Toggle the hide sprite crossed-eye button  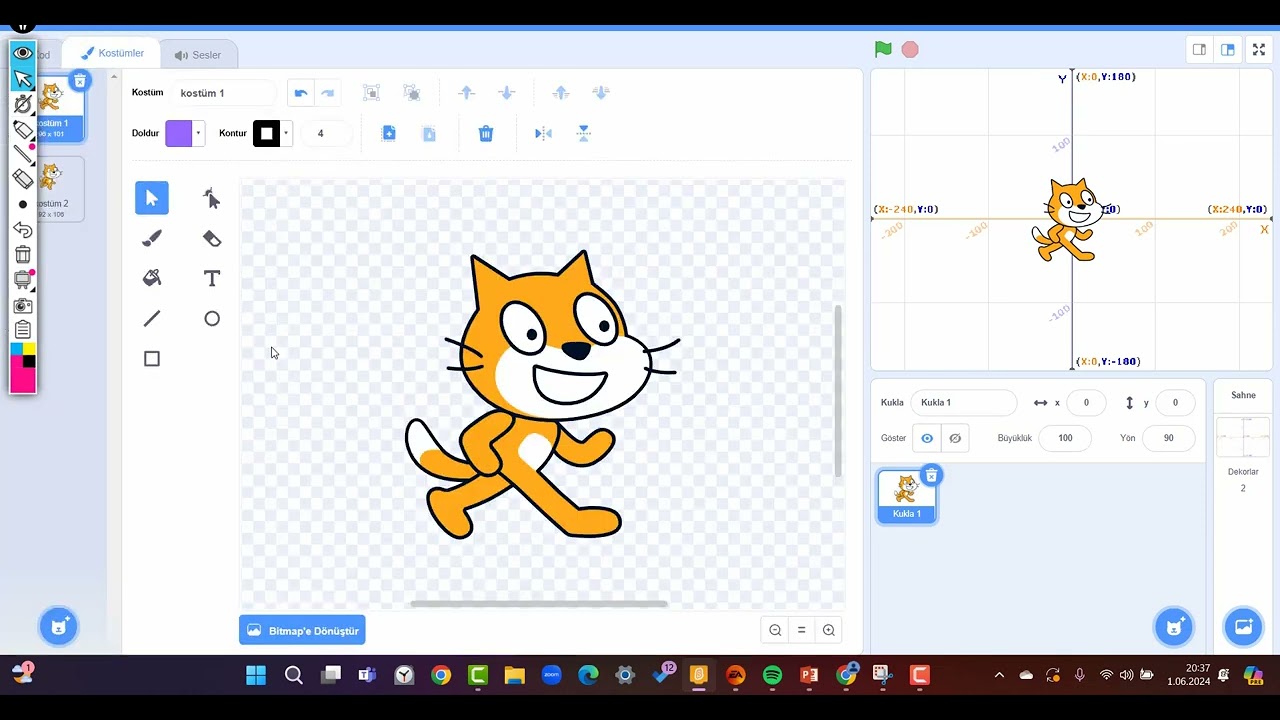click(x=955, y=438)
